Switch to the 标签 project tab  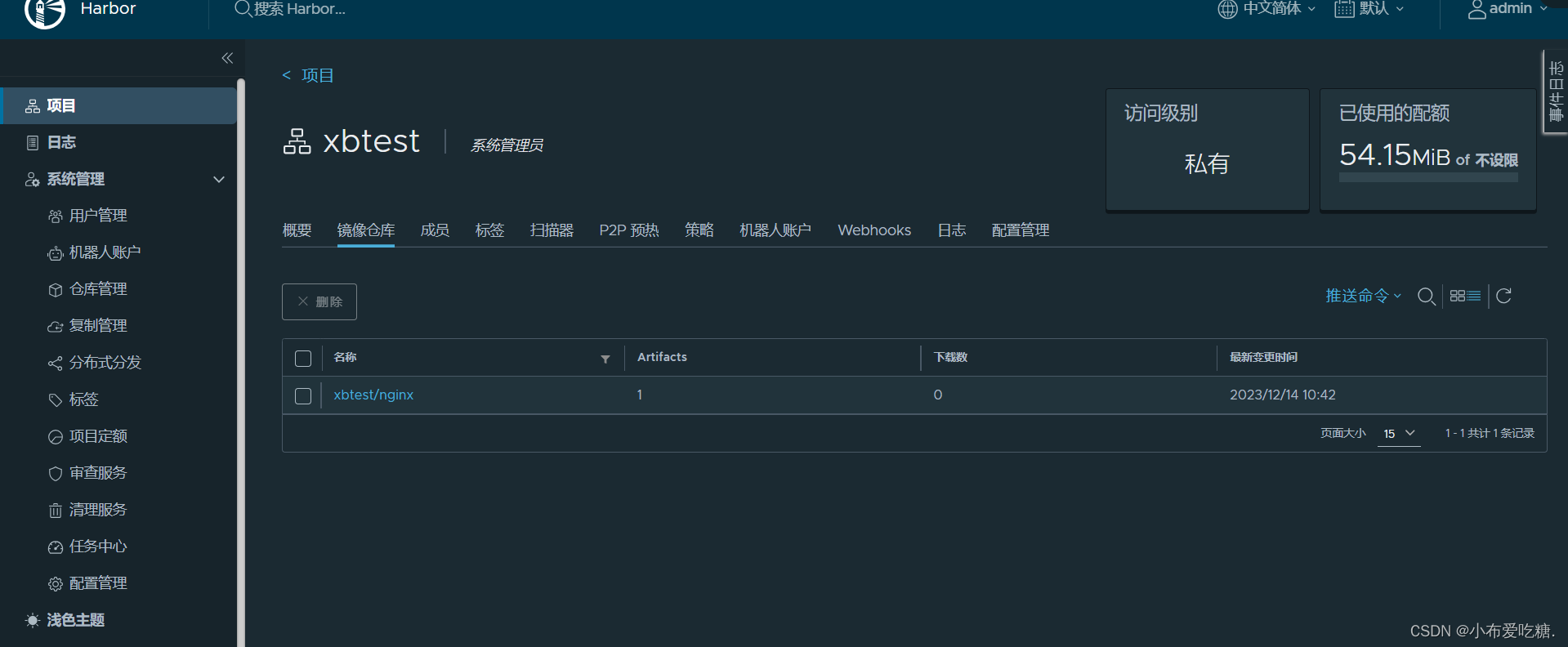tap(489, 230)
